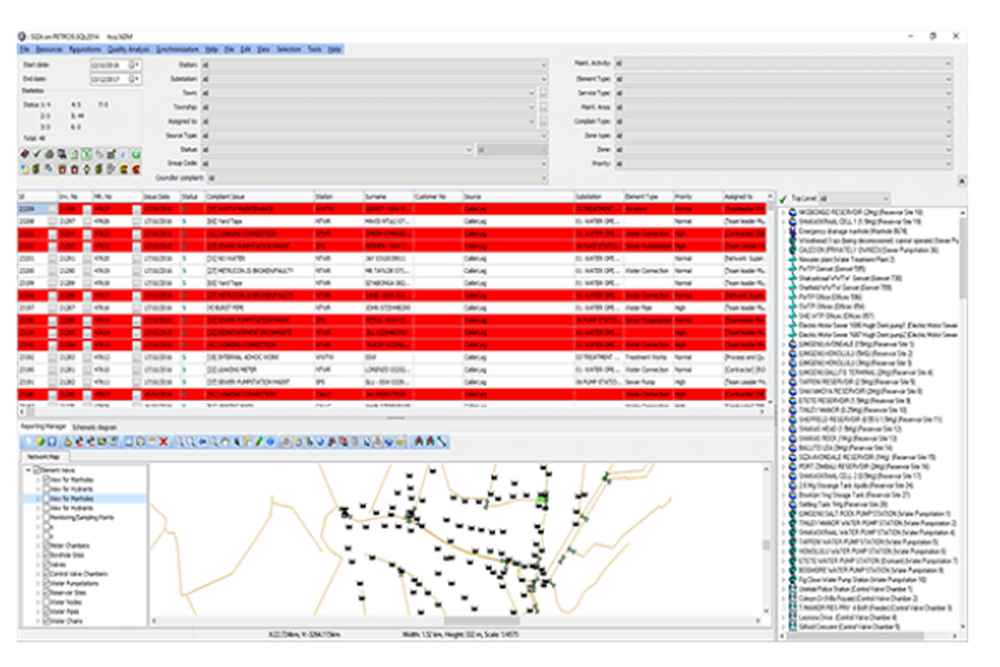Click the yellow folder icon near map toolbar end
This screenshot has width=1000, height=667.
(400, 441)
